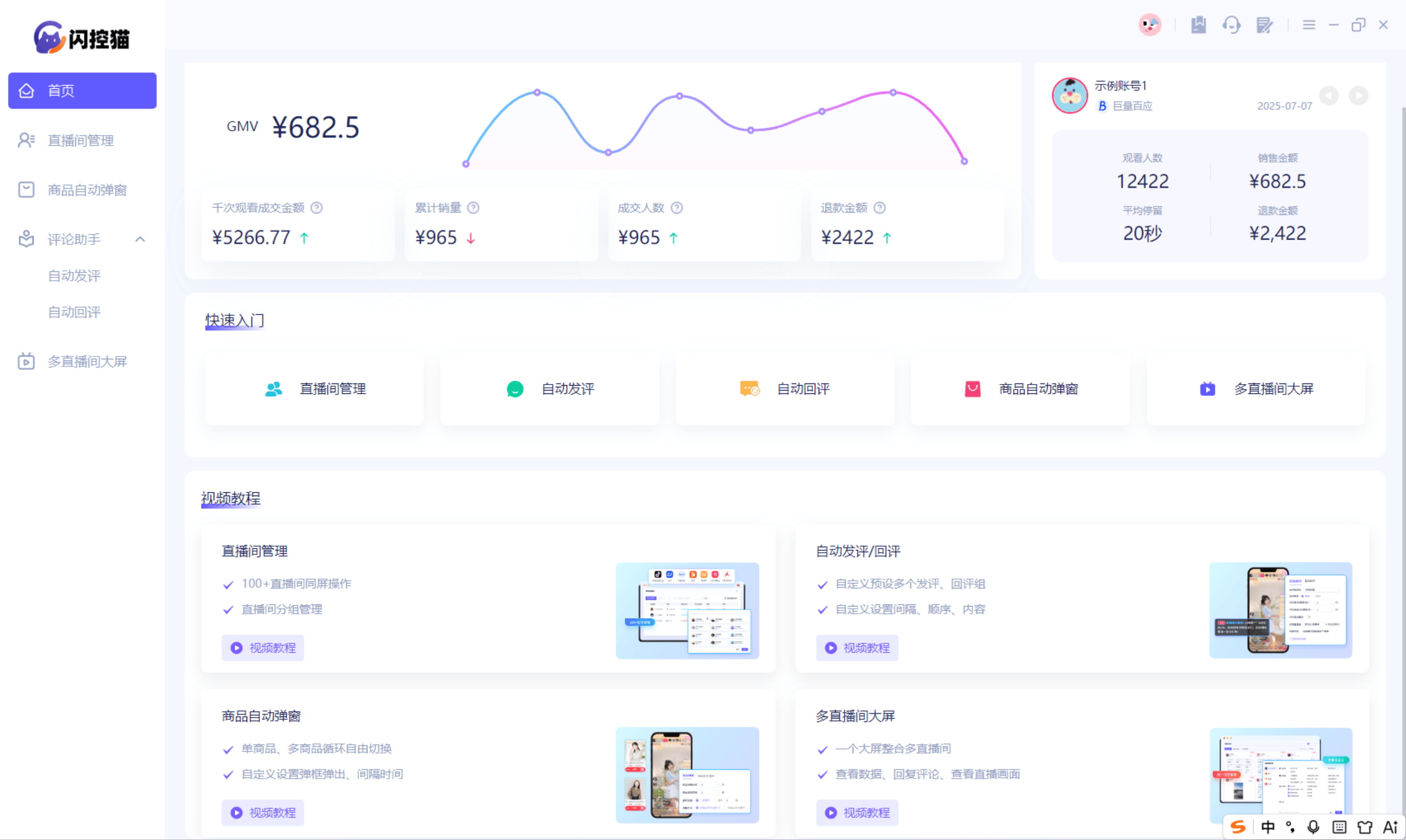Click the 自定义设置间隔、顺序、内容 text
Image resolution: width=1406 pixels, height=840 pixels.
click(910, 609)
